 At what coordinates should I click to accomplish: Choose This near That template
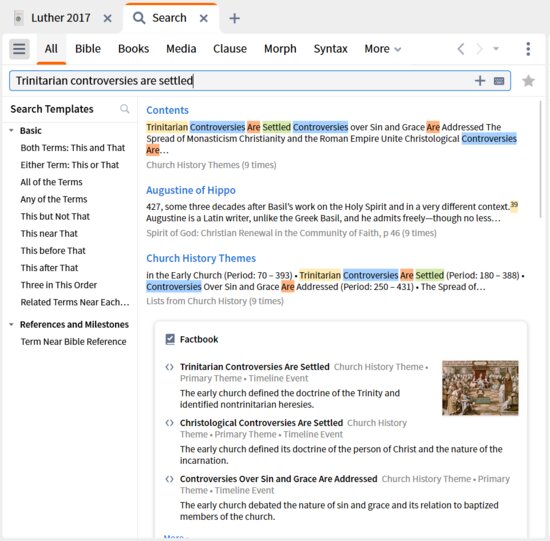49,234
